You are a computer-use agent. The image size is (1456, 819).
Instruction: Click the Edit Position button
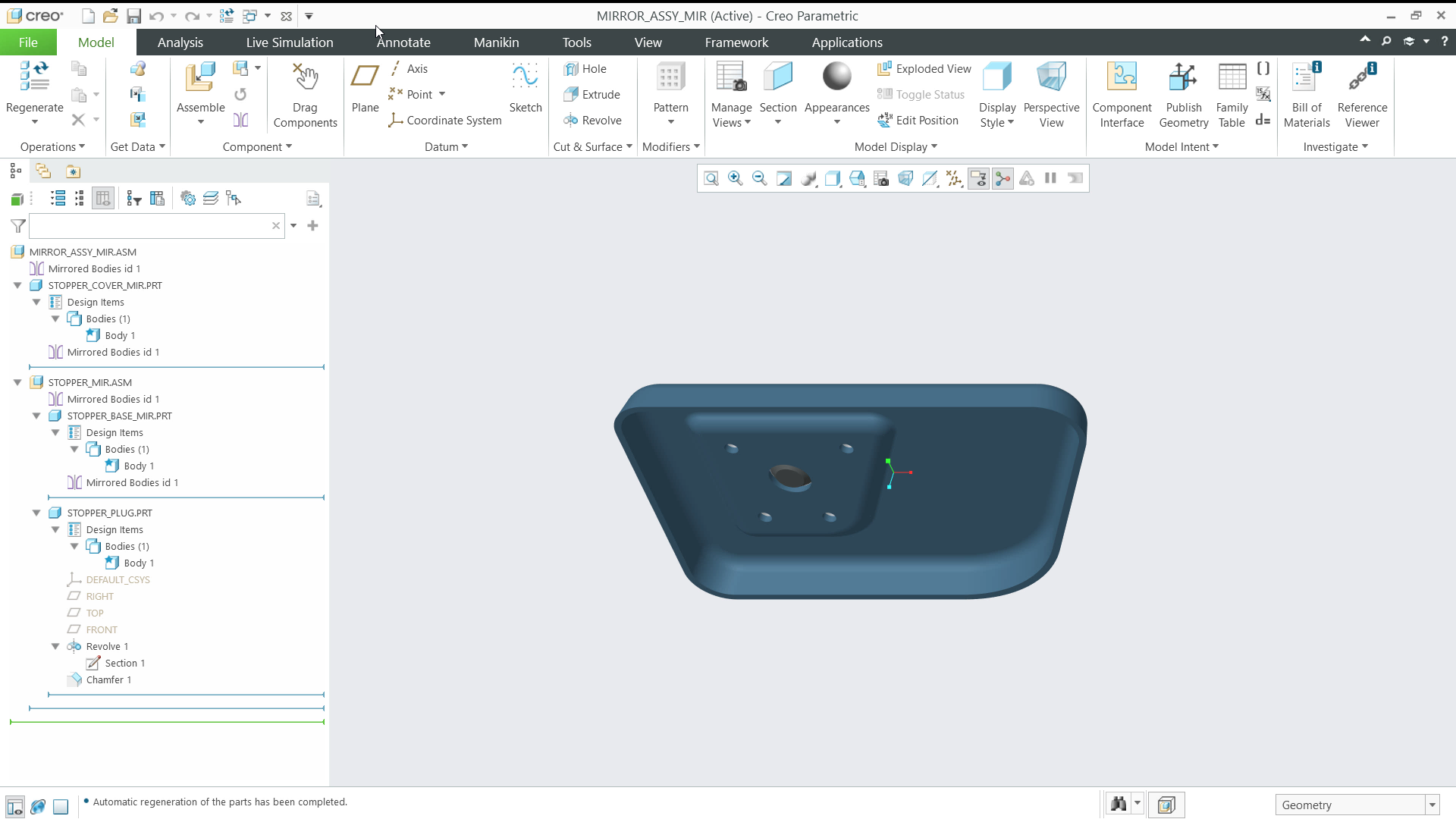(x=918, y=121)
